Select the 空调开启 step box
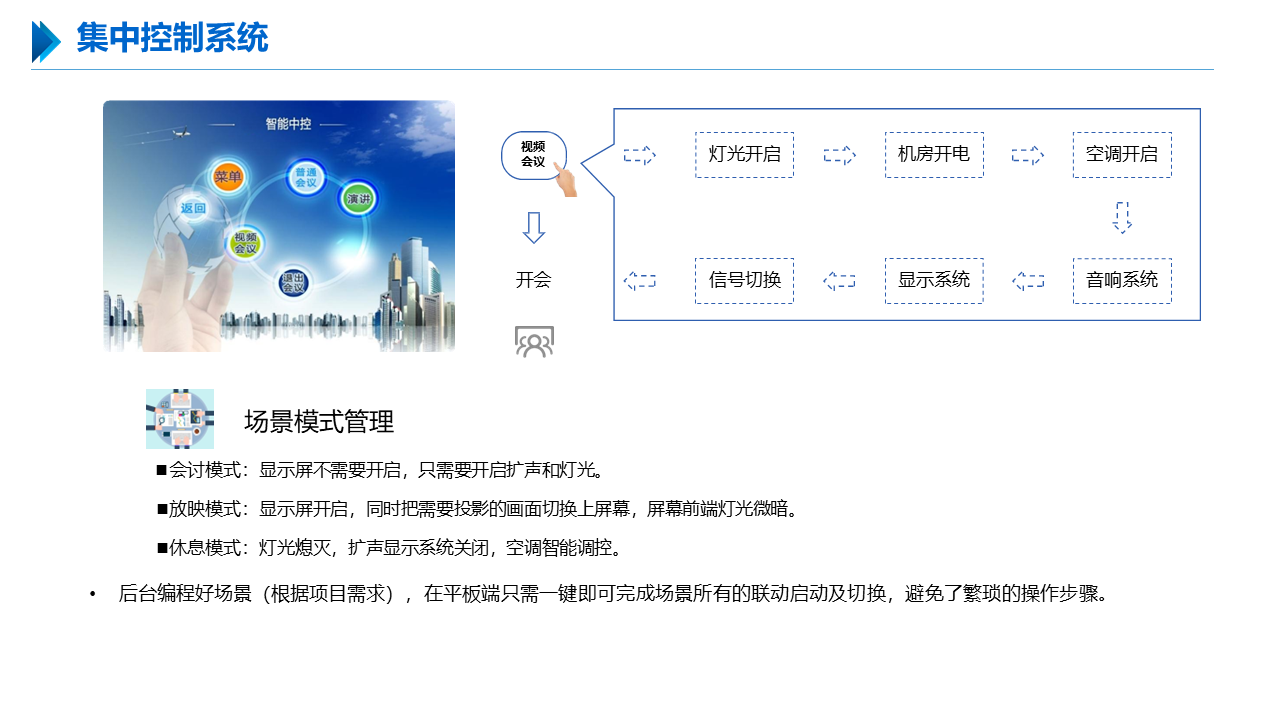This screenshot has height=720, width=1280. point(1122,155)
